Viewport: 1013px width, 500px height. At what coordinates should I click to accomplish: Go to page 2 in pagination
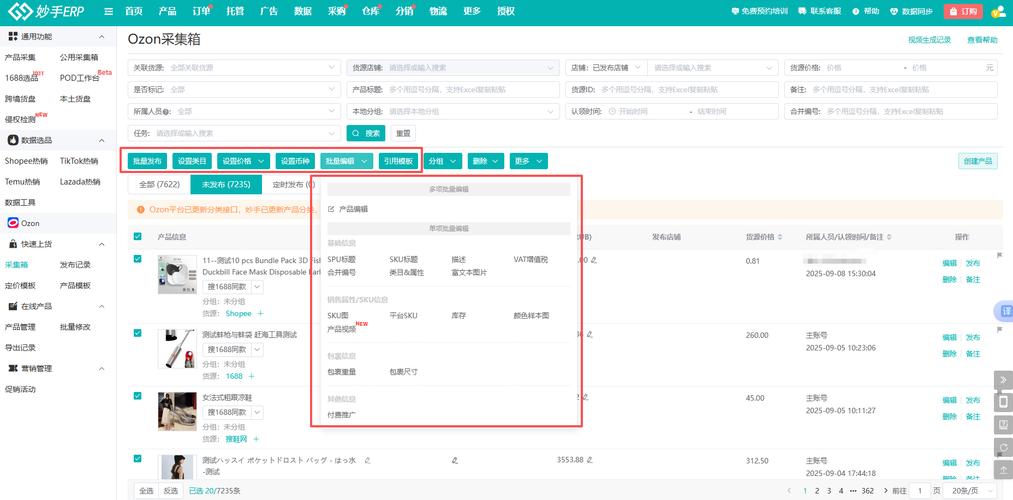coord(817,490)
